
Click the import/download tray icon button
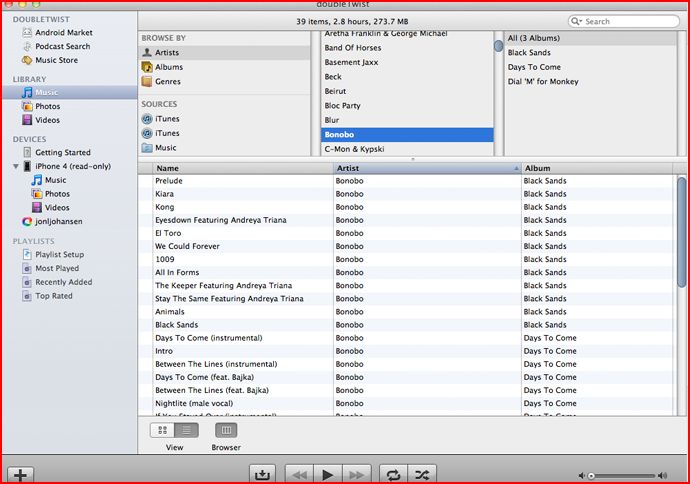262,474
